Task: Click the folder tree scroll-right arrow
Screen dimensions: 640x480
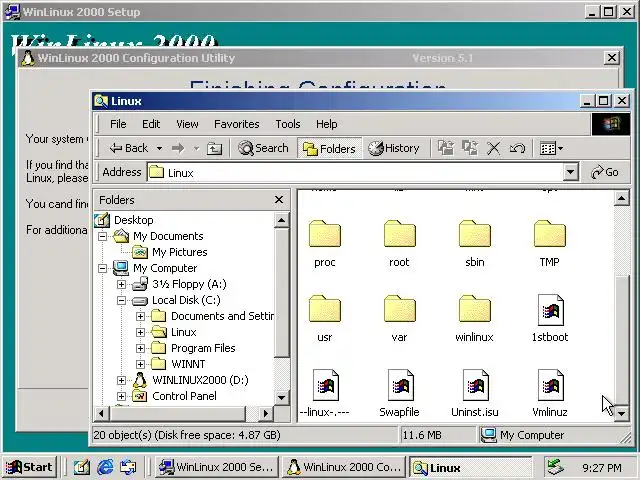Action: 266,413
